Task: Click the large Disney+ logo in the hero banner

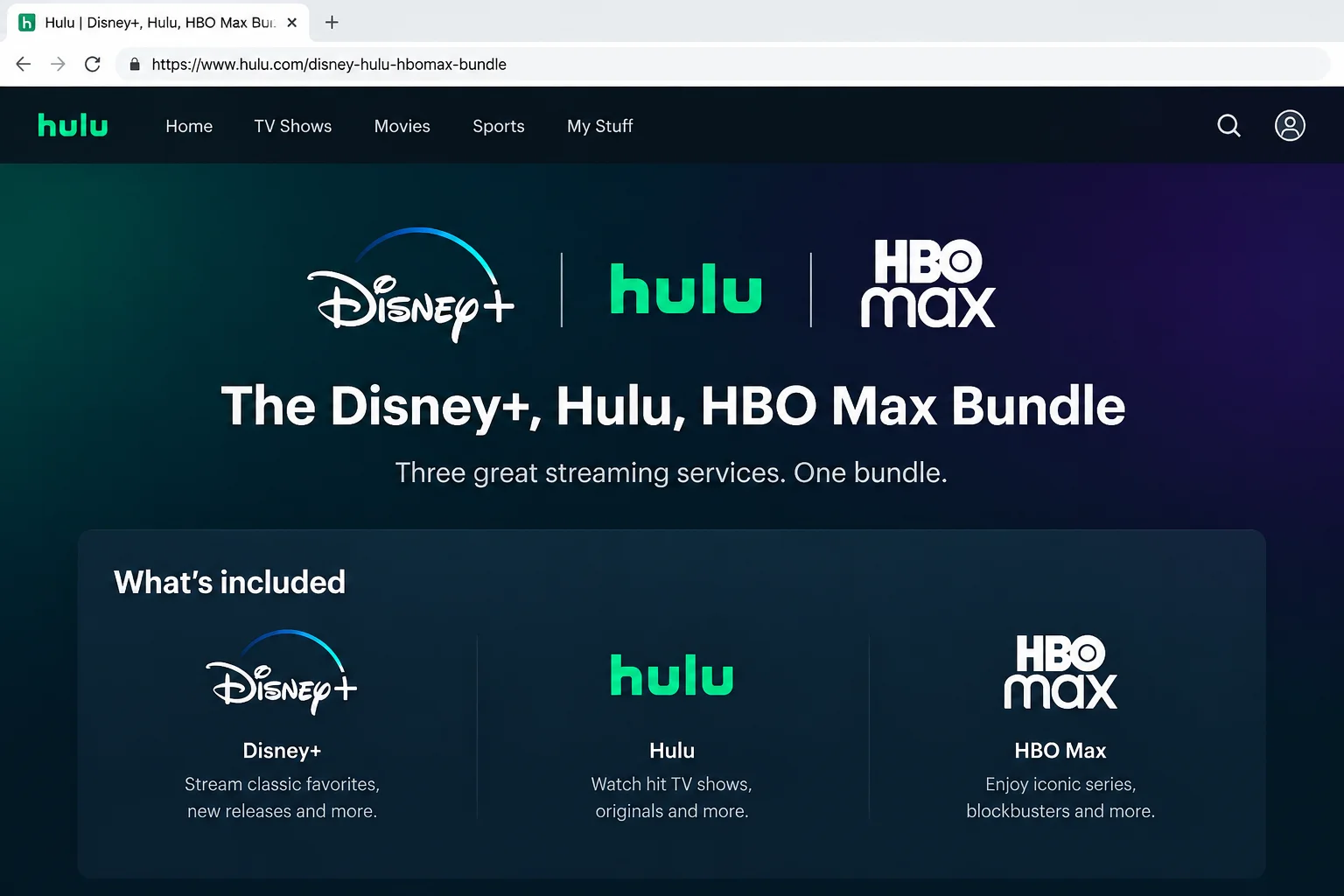Action: (411, 285)
